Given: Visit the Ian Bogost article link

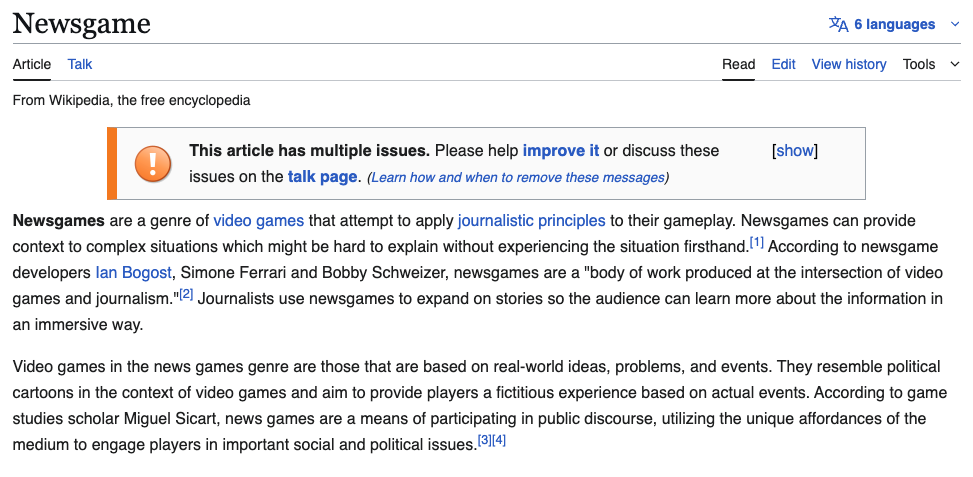Looking at the screenshot, I should pyautogui.click(x=134, y=272).
